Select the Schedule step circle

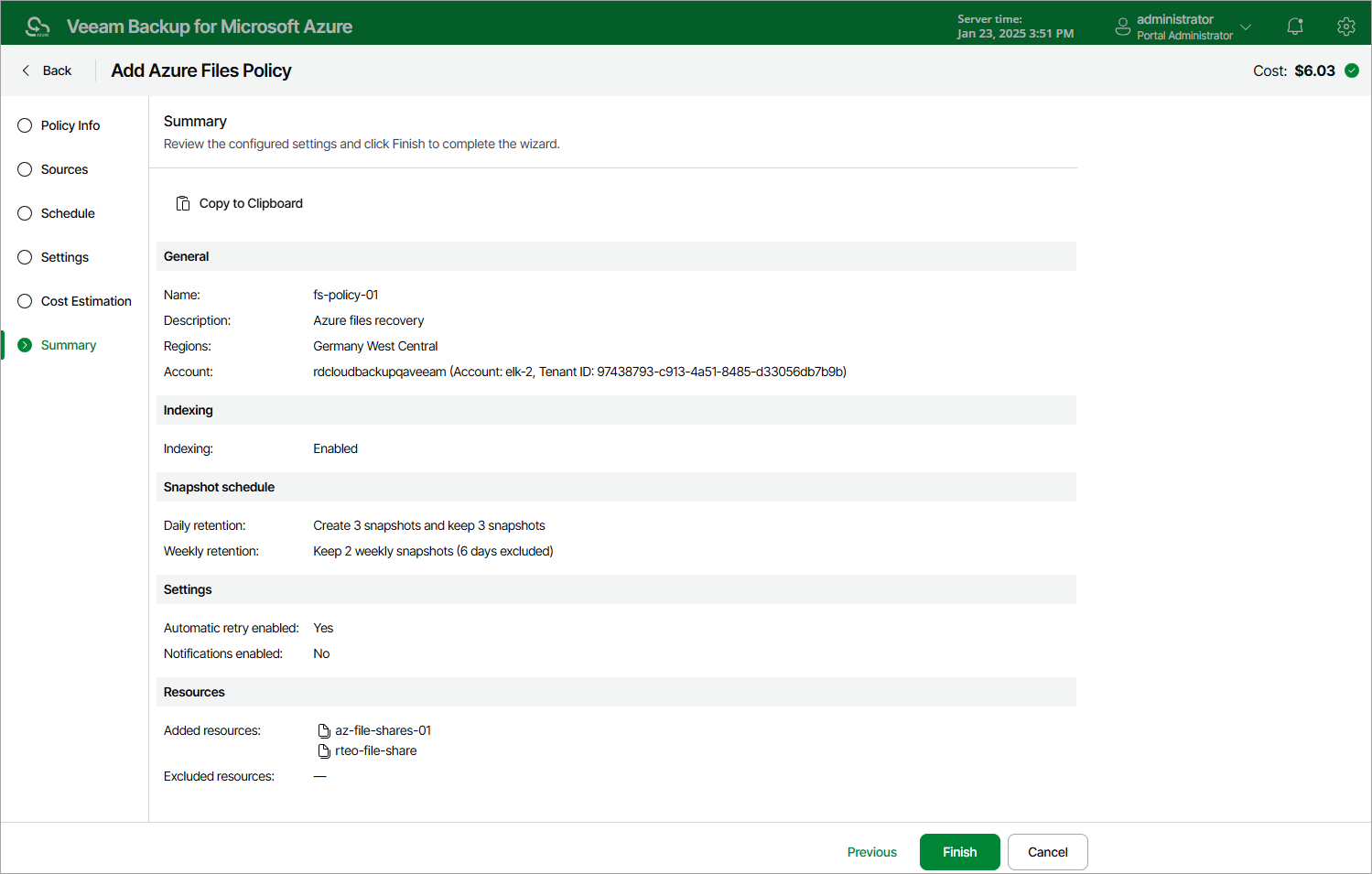click(x=25, y=213)
